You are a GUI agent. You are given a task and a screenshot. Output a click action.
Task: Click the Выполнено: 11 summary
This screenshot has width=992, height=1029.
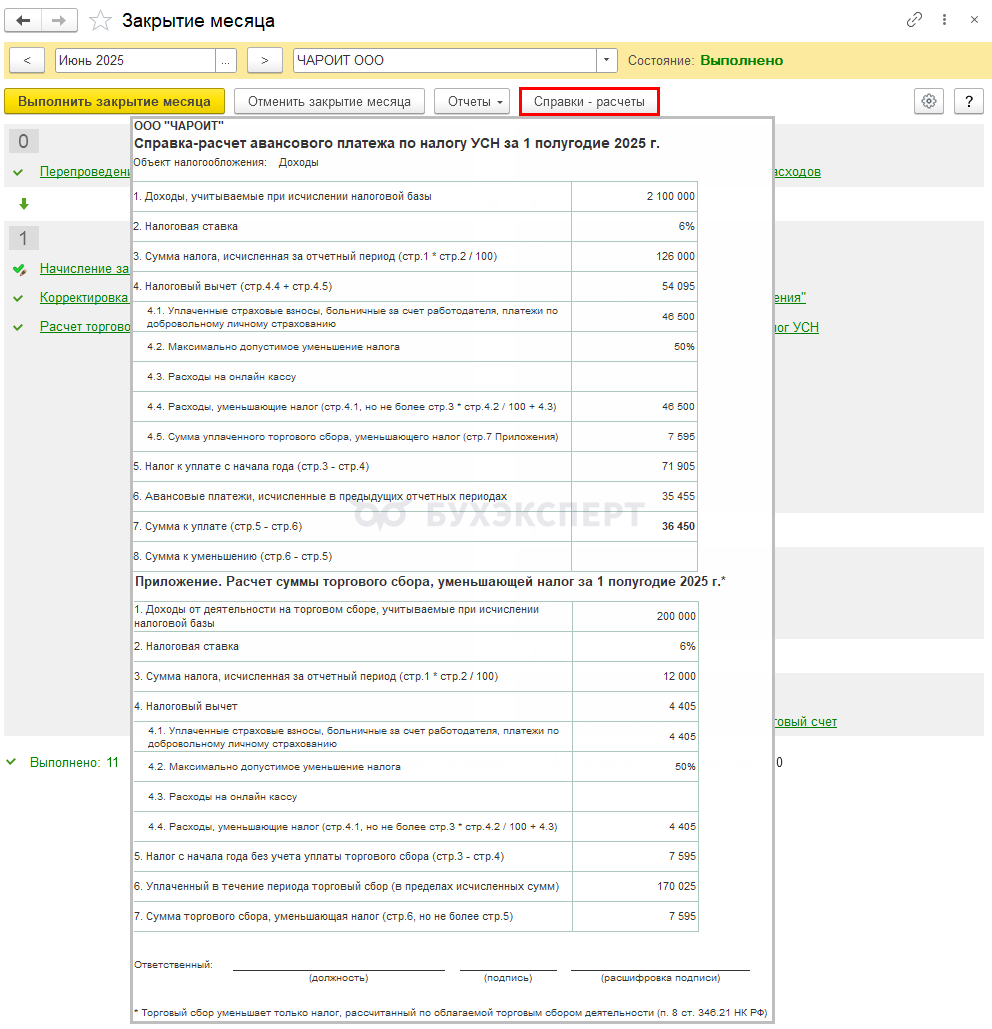[x=74, y=763]
